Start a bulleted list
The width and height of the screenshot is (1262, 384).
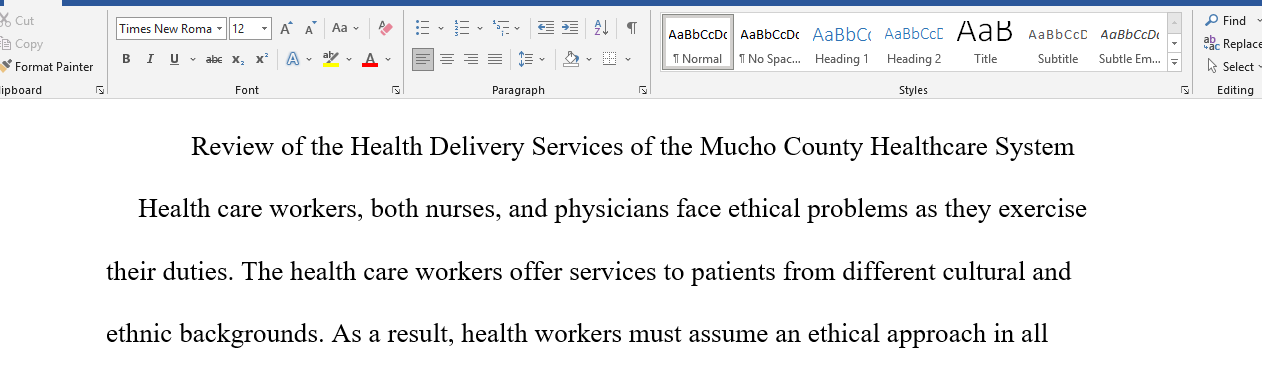pyautogui.click(x=423, y=29)
